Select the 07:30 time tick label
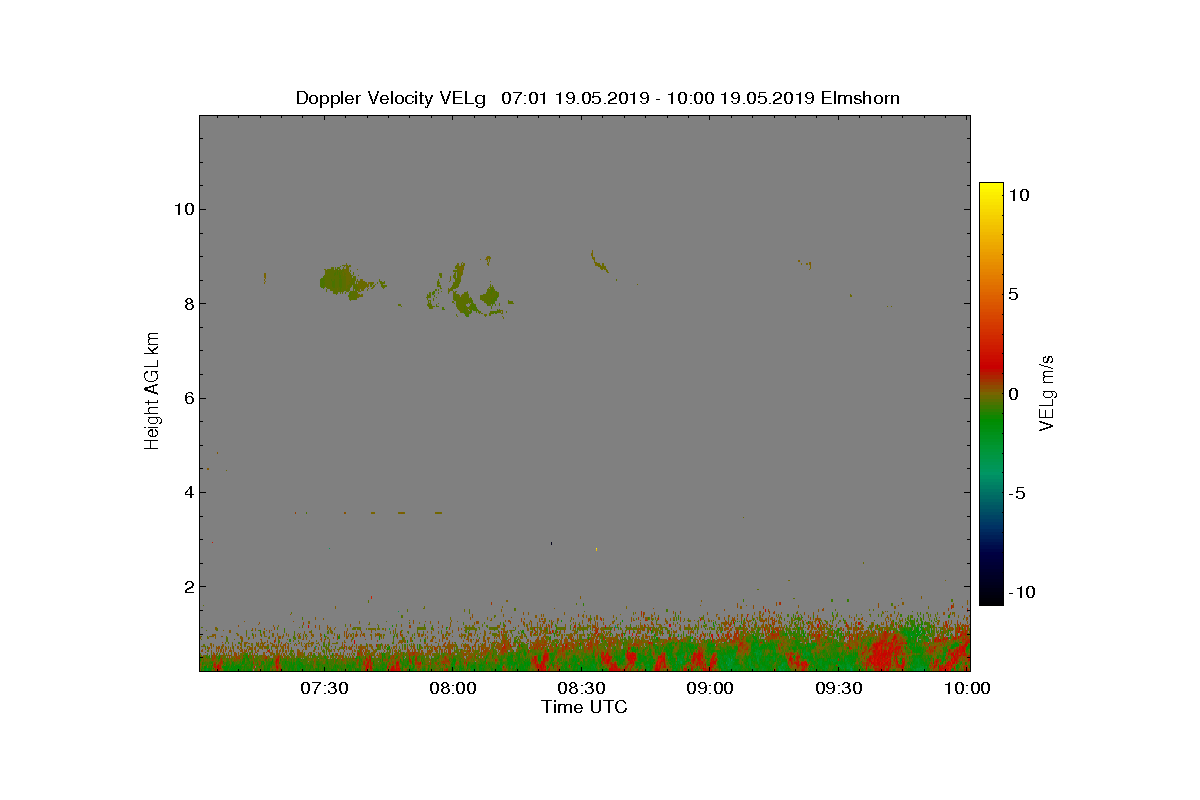The width and height of the screenshot is (1200, 800). [x=324, y=688]
